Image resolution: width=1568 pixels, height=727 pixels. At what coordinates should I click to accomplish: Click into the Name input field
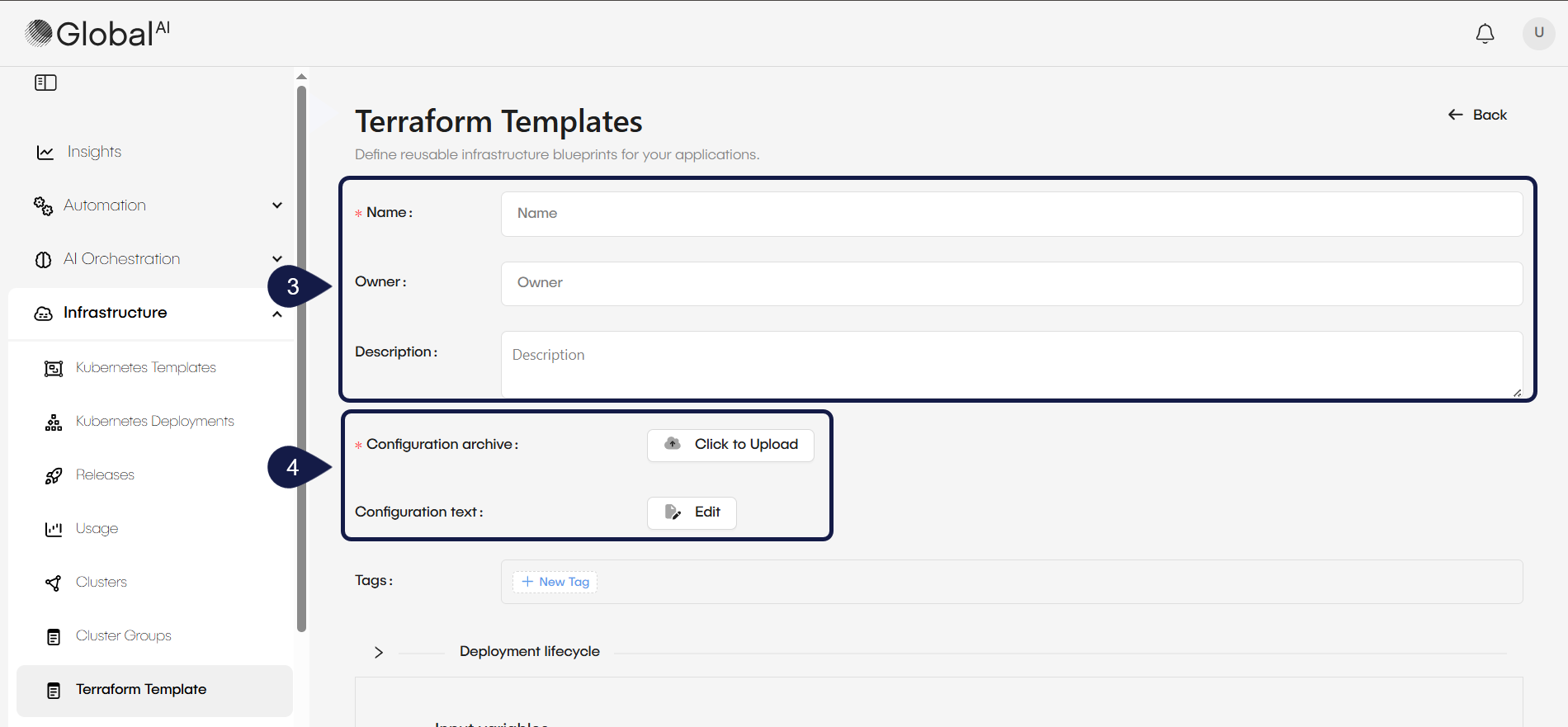click(1011, 214)
